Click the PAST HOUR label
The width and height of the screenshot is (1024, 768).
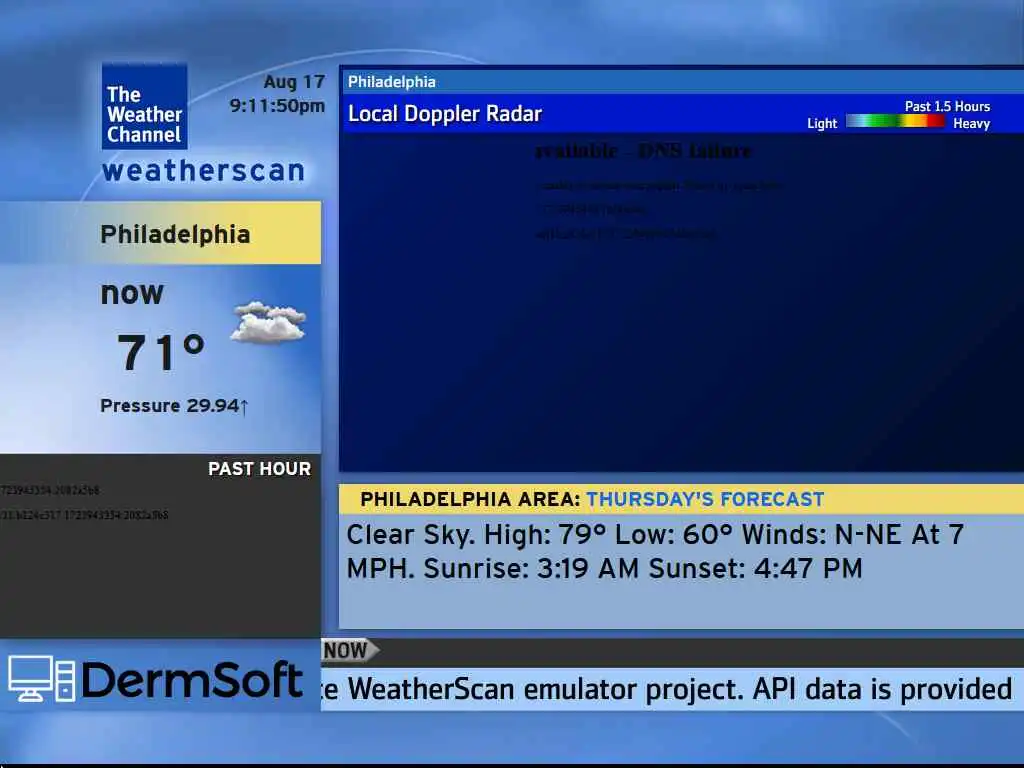click(x=259, y=469)
